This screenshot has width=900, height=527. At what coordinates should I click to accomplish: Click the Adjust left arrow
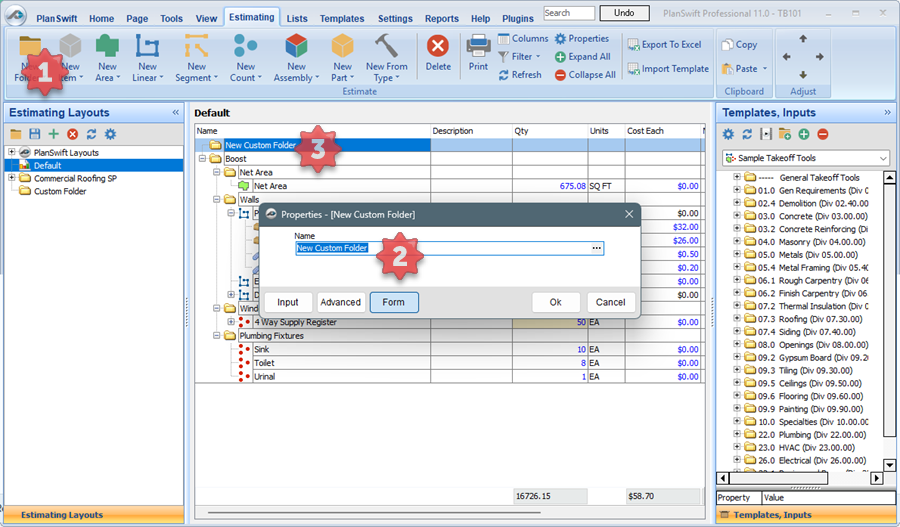[x=786, y=57]
